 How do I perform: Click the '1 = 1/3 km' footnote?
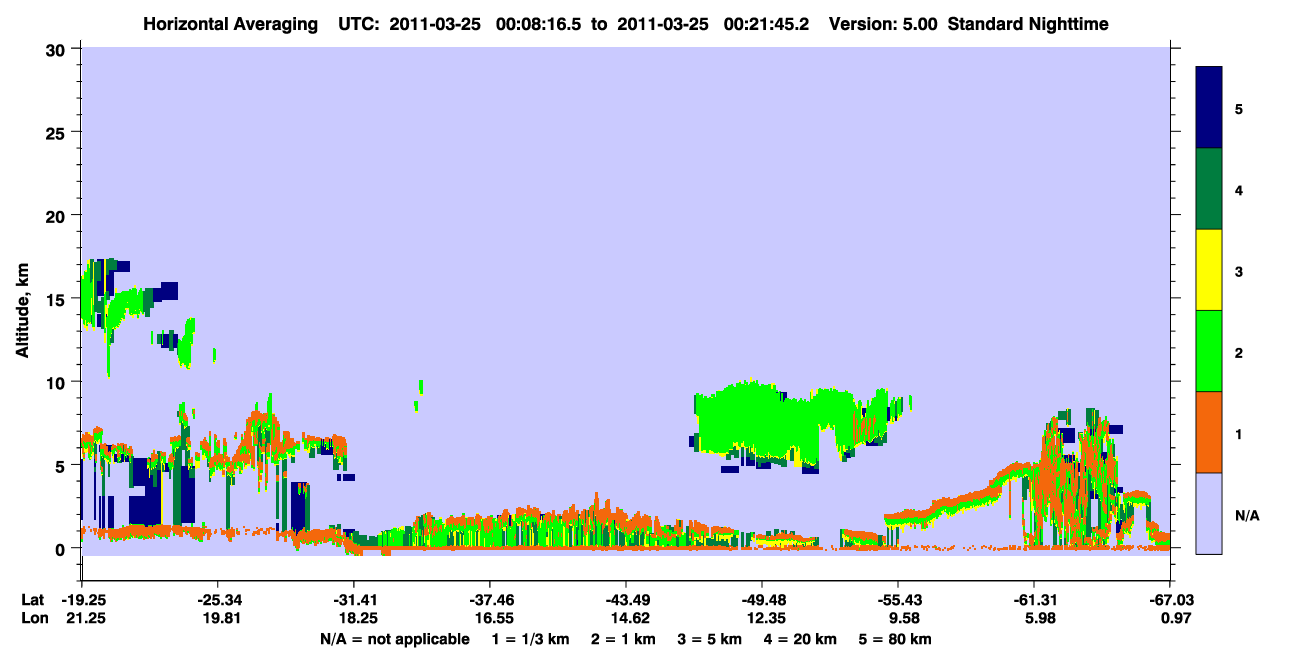point(530,639)
